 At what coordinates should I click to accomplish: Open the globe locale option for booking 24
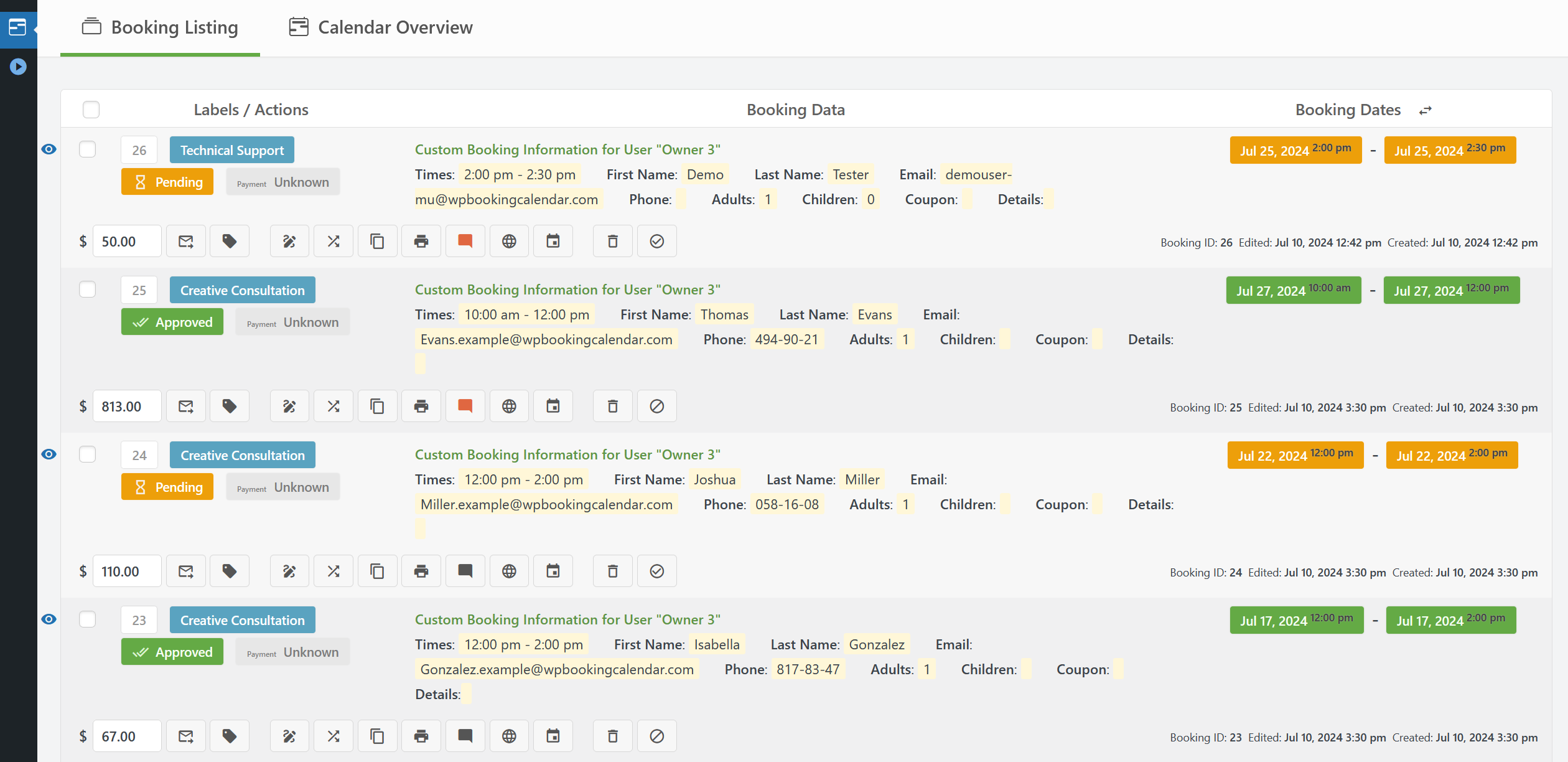pos(509,571)
